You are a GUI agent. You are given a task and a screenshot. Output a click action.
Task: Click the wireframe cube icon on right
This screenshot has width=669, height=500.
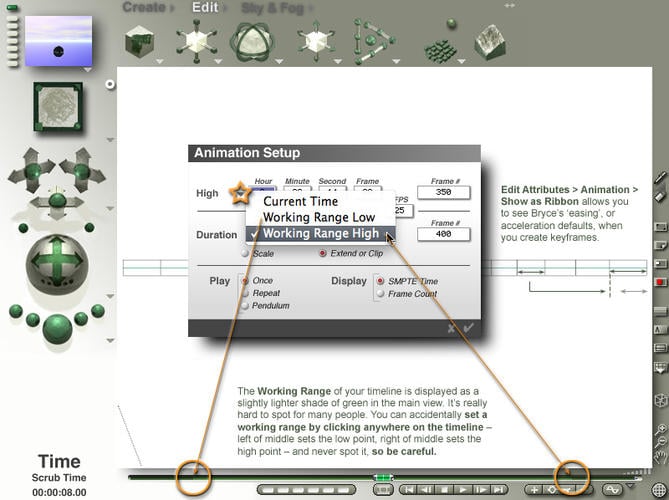(x=660, y=401)
